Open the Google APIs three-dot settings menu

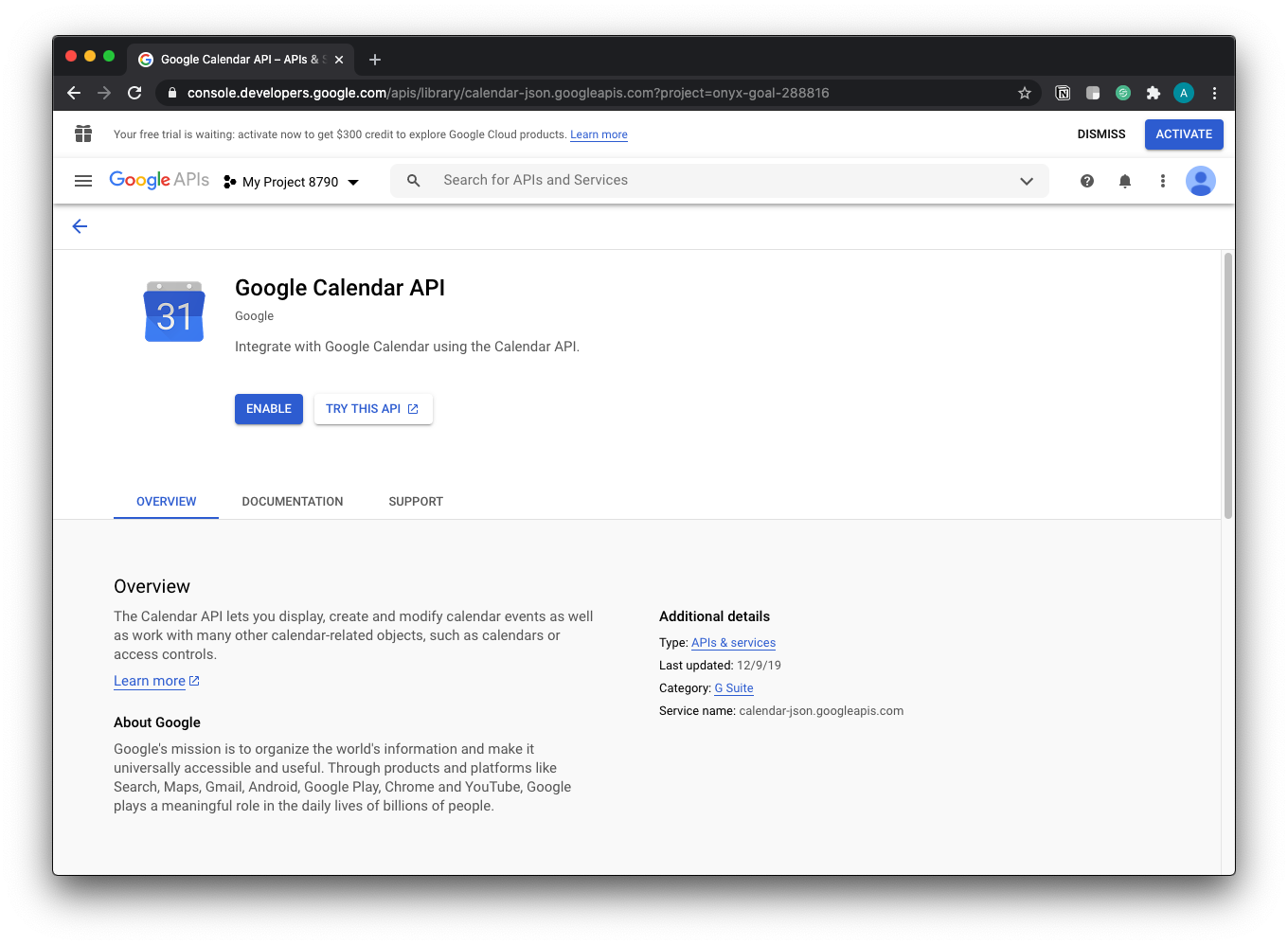coord(1163,181)
